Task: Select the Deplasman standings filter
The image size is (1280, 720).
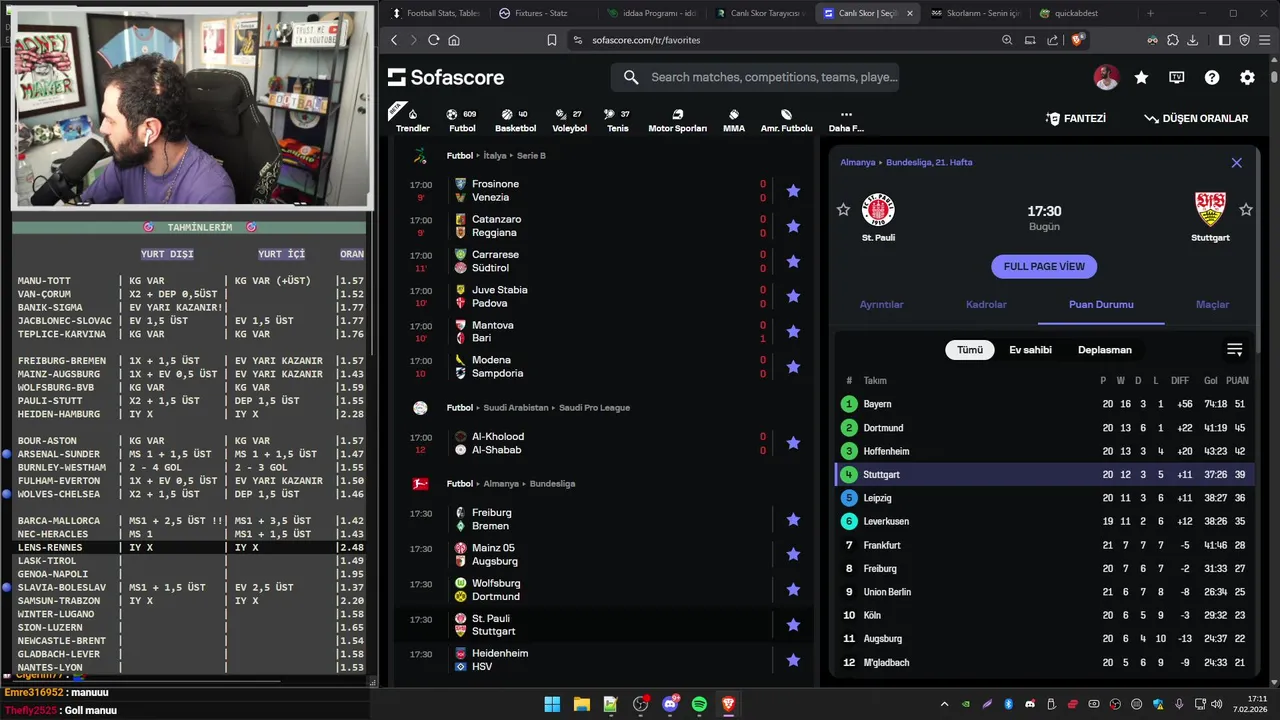Action: (x=1105, y=350)
